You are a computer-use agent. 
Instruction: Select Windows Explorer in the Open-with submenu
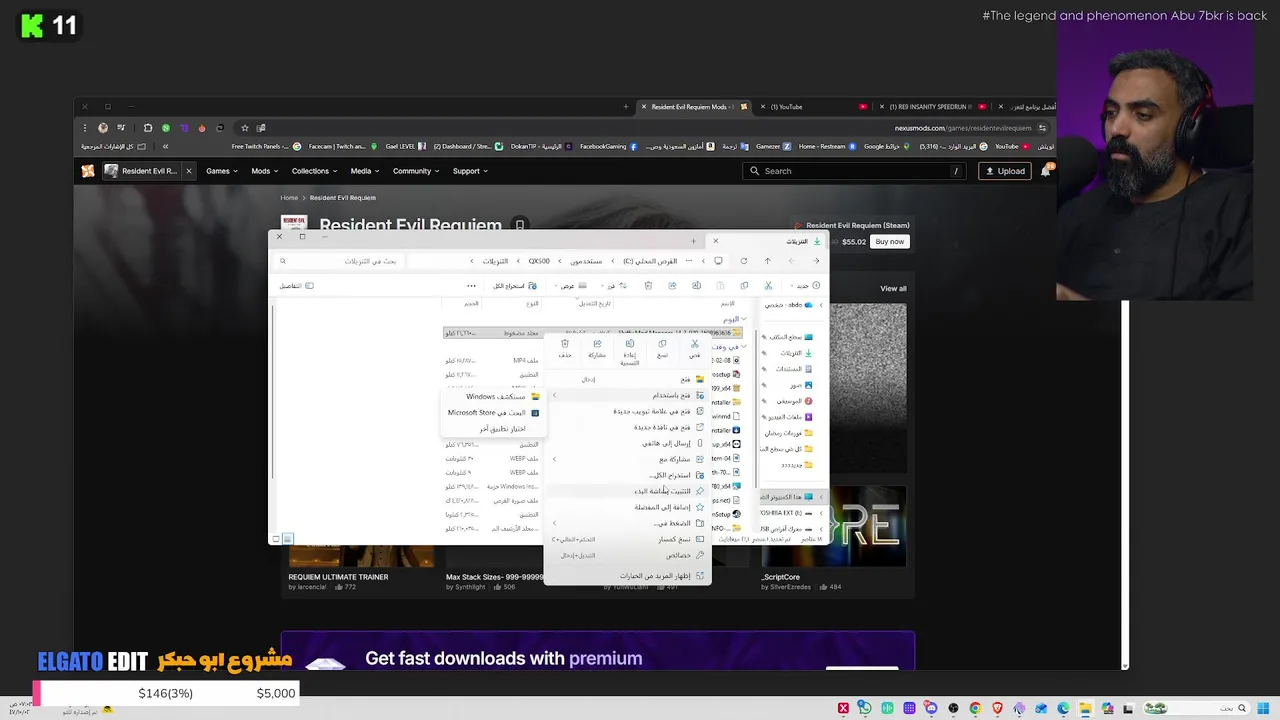(x=492, y=397)
